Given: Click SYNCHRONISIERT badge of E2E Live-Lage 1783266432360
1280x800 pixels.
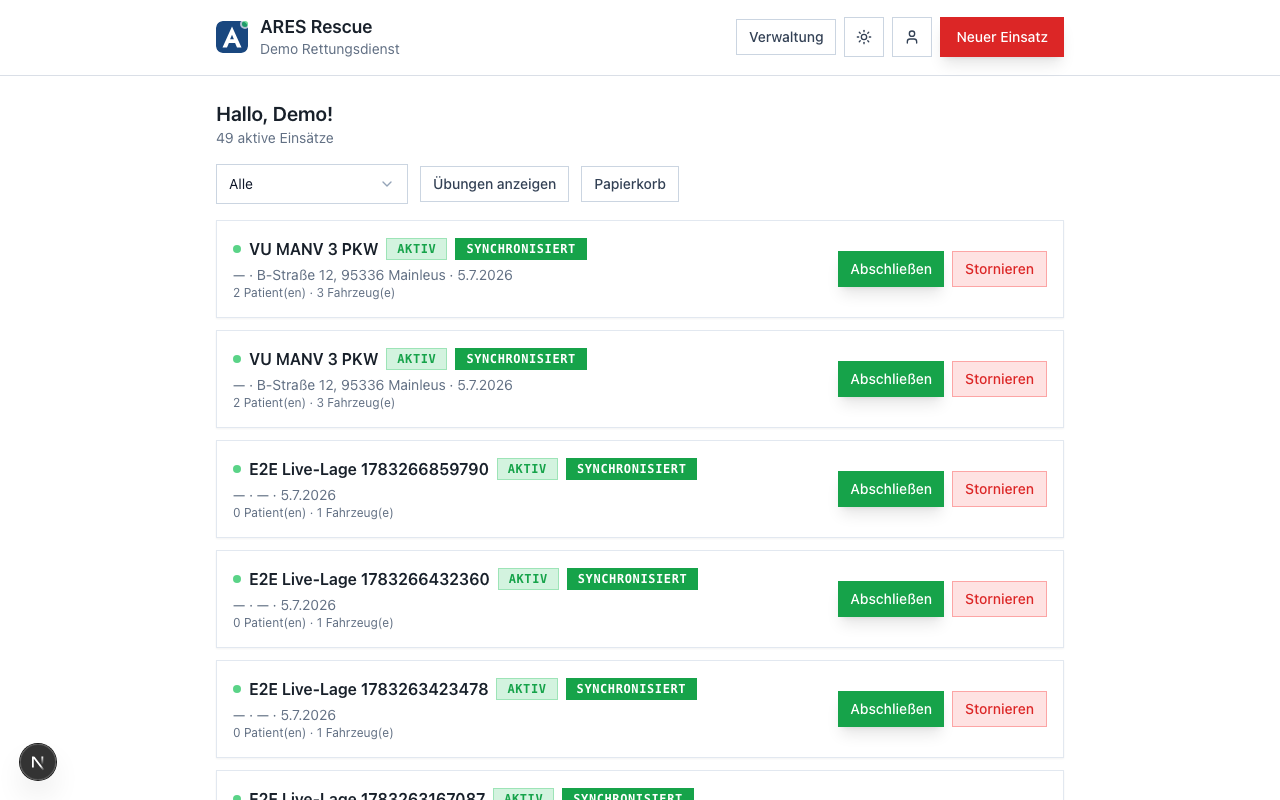Looking at the screenshot, I should pos(632,579).
